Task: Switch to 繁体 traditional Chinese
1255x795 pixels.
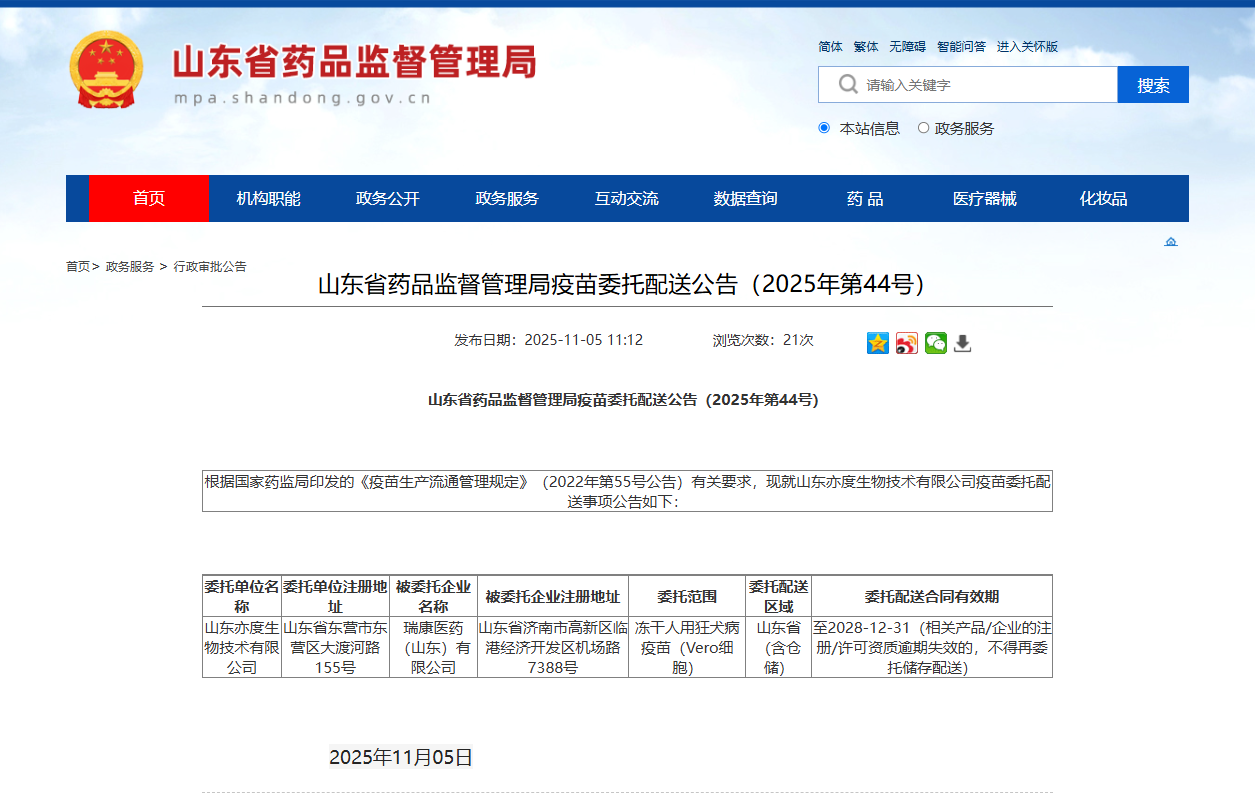Action: point(866,47)
